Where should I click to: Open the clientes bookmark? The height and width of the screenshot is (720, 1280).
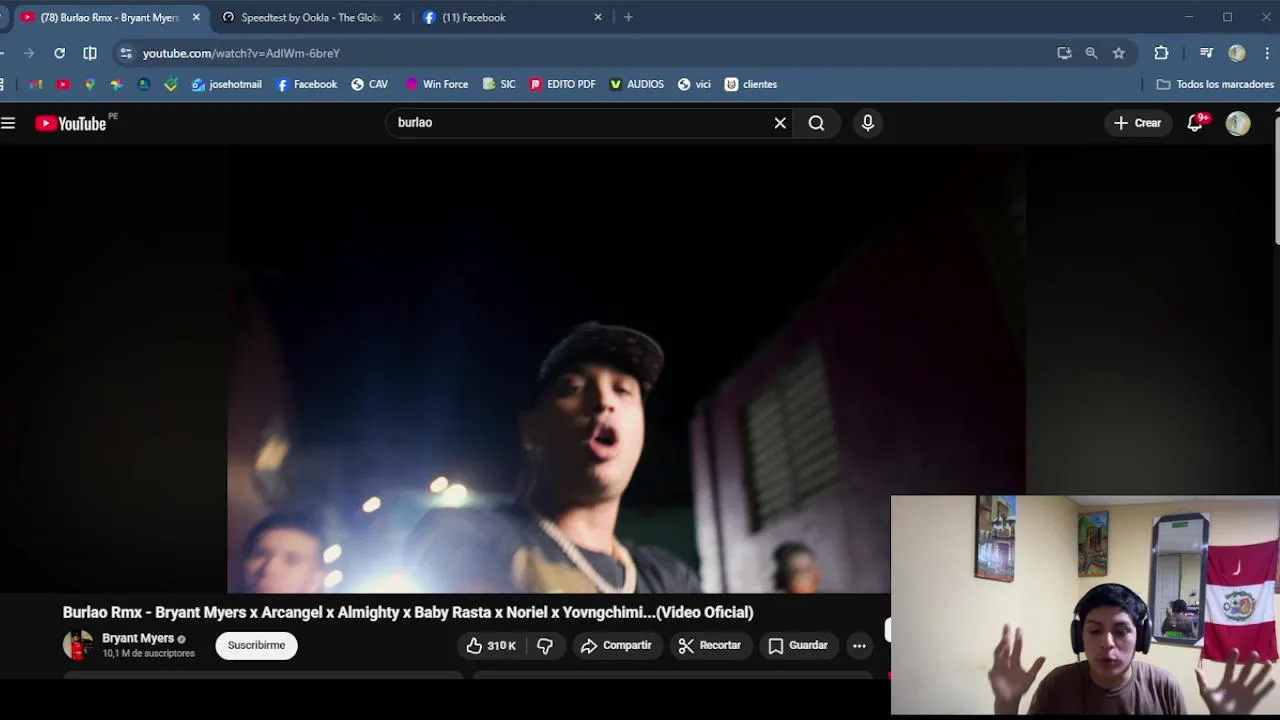[x=751, y=84]
